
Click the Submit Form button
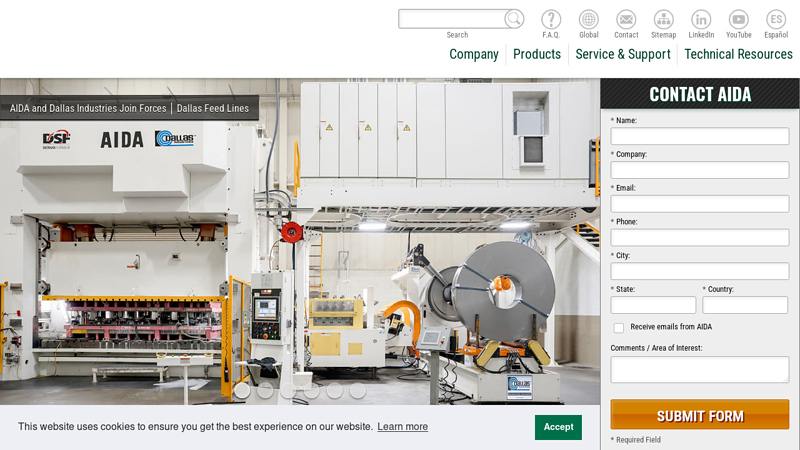[x=700, y=415]
